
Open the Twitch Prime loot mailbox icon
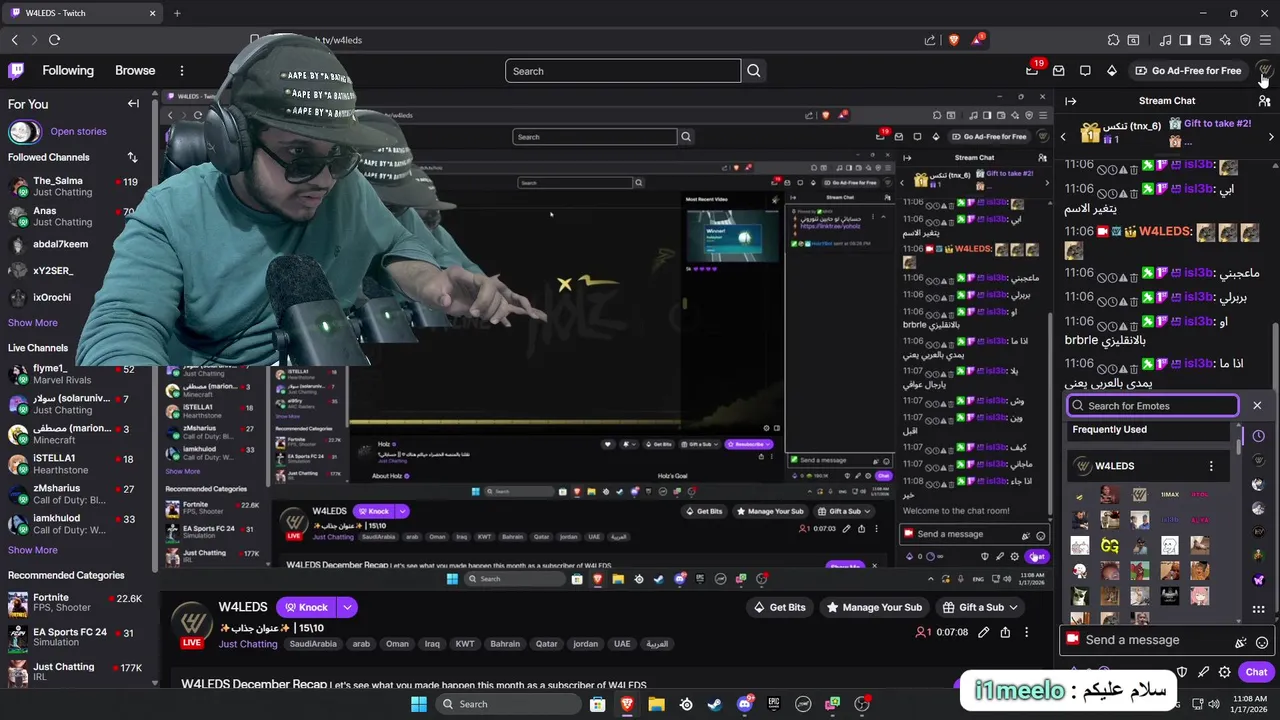coord(1058,71)
